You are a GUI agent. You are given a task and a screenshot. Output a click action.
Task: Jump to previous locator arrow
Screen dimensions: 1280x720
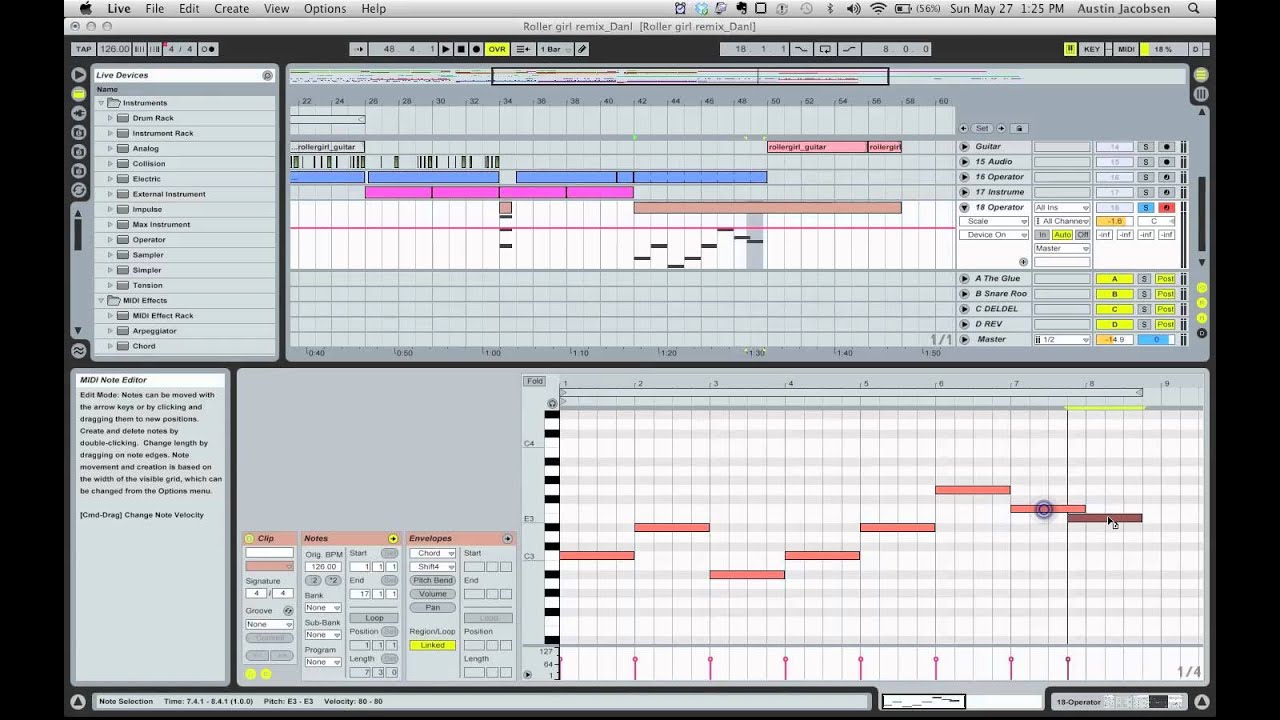tap(964, 128)
